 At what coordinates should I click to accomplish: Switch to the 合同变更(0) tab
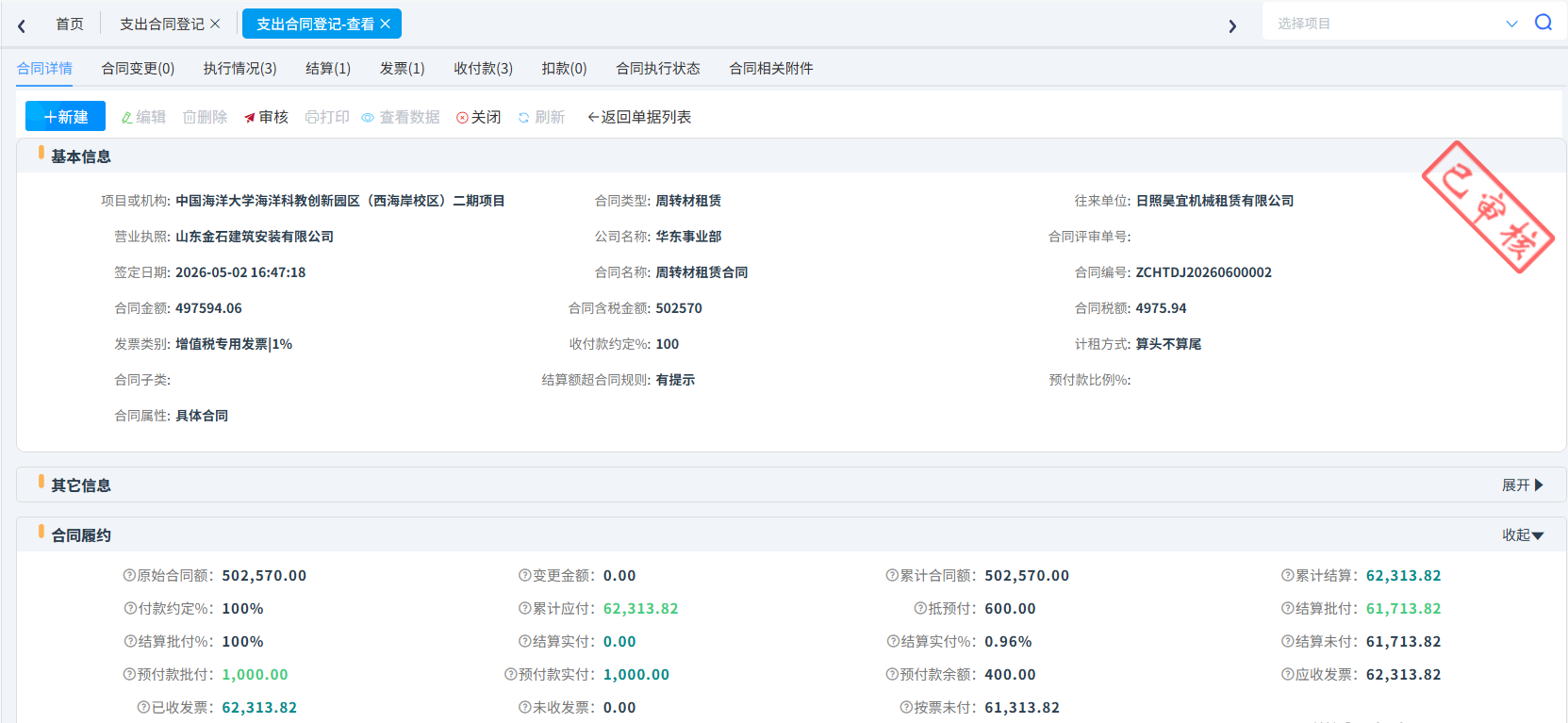(138, 68)
